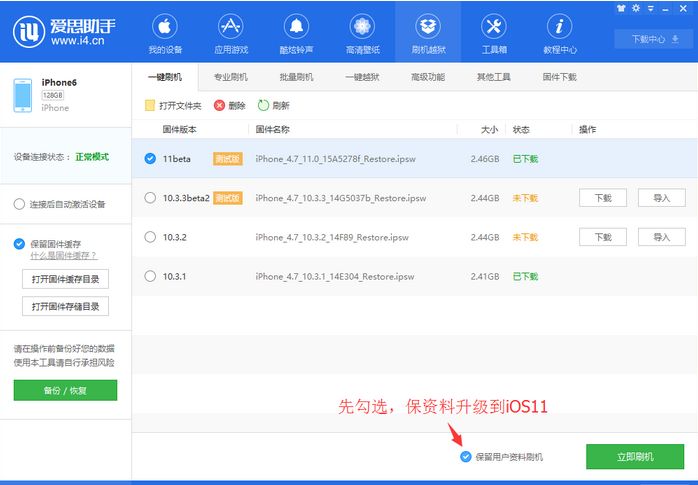Click 操作 column header
This screenshot has height=485, width=698.
click(587, 129)
